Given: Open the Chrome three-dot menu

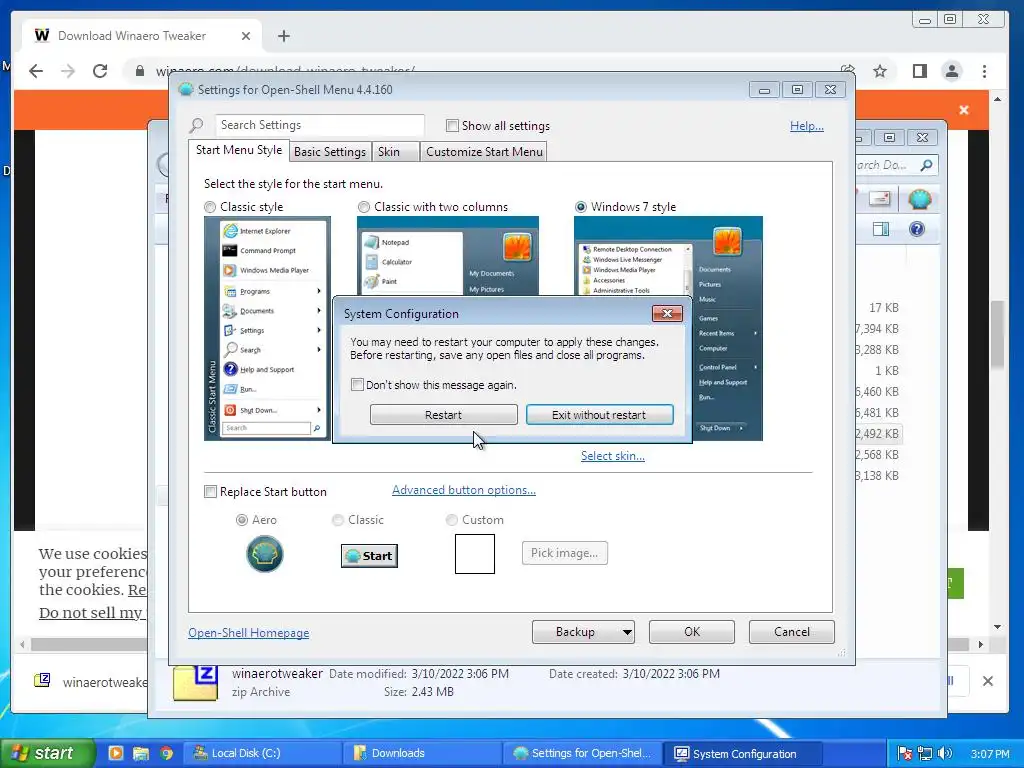Looking at the screenshot, I should 984,71.
